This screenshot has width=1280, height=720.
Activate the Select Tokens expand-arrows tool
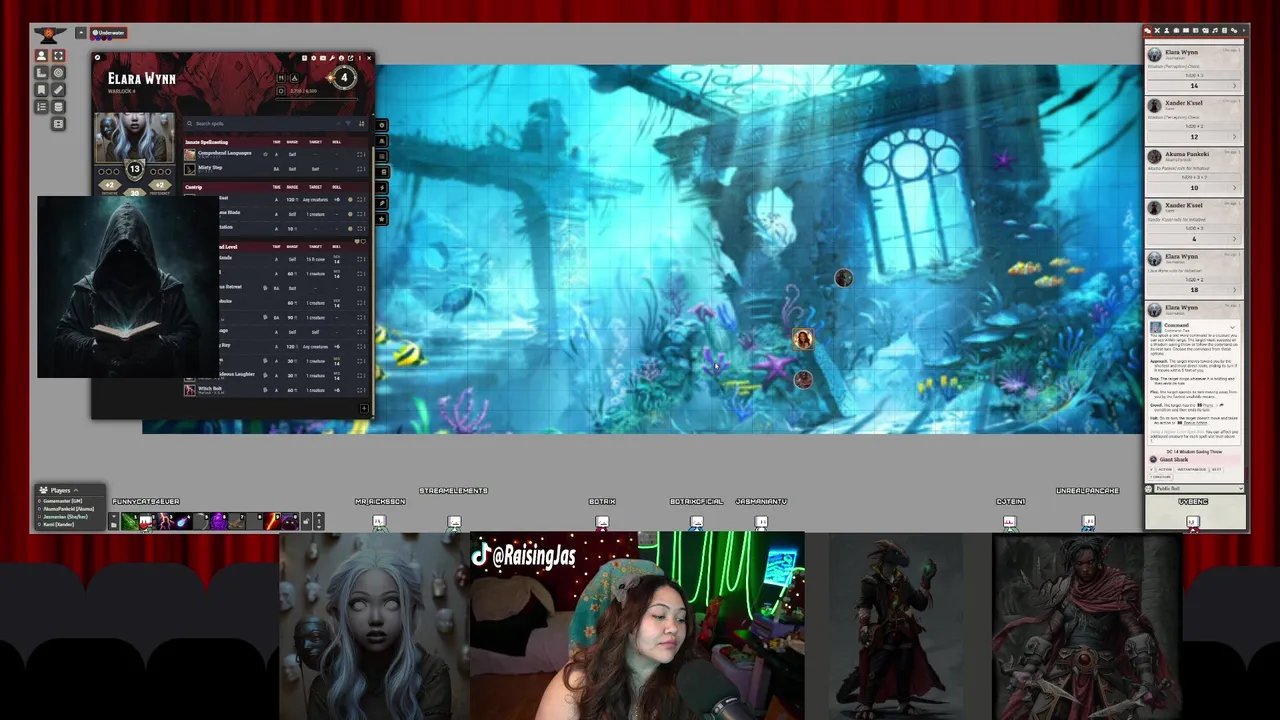tap(58, 56)
